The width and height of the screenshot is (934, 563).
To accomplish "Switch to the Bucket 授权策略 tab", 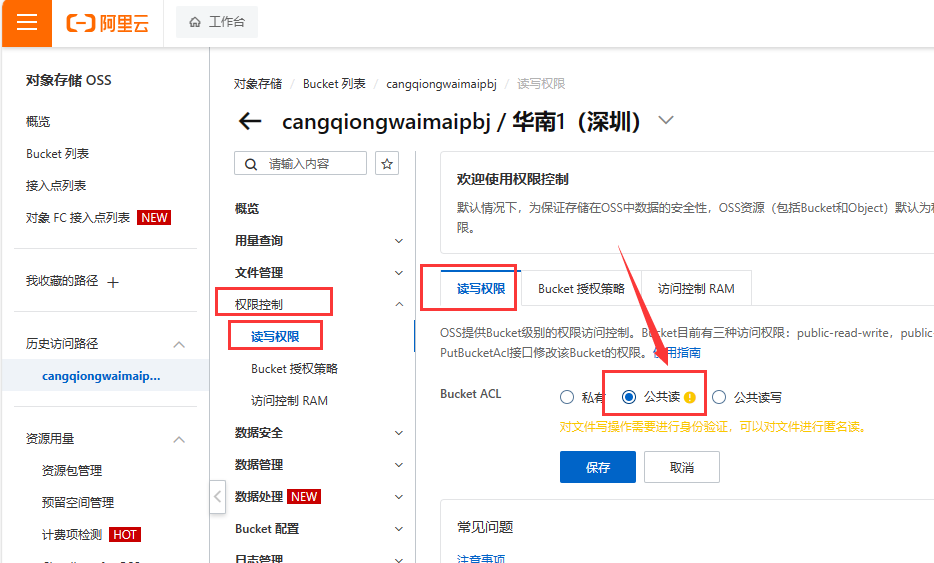I will pyautogui.click(x=581, y=288).
